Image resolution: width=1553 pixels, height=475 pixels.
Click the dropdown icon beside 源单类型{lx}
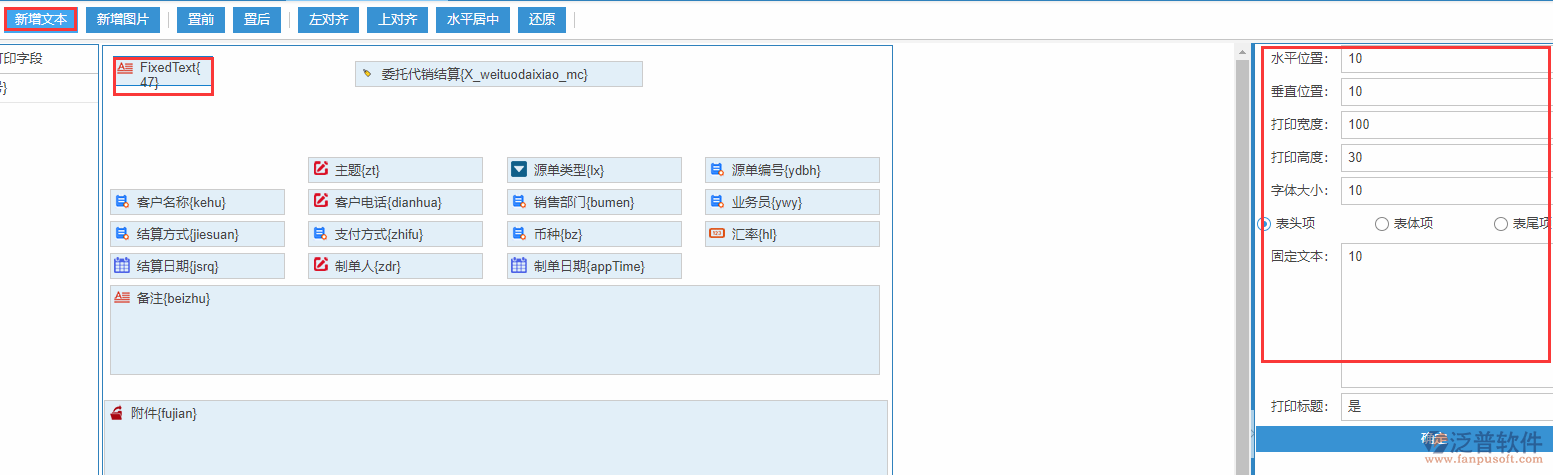click(518, 170)
